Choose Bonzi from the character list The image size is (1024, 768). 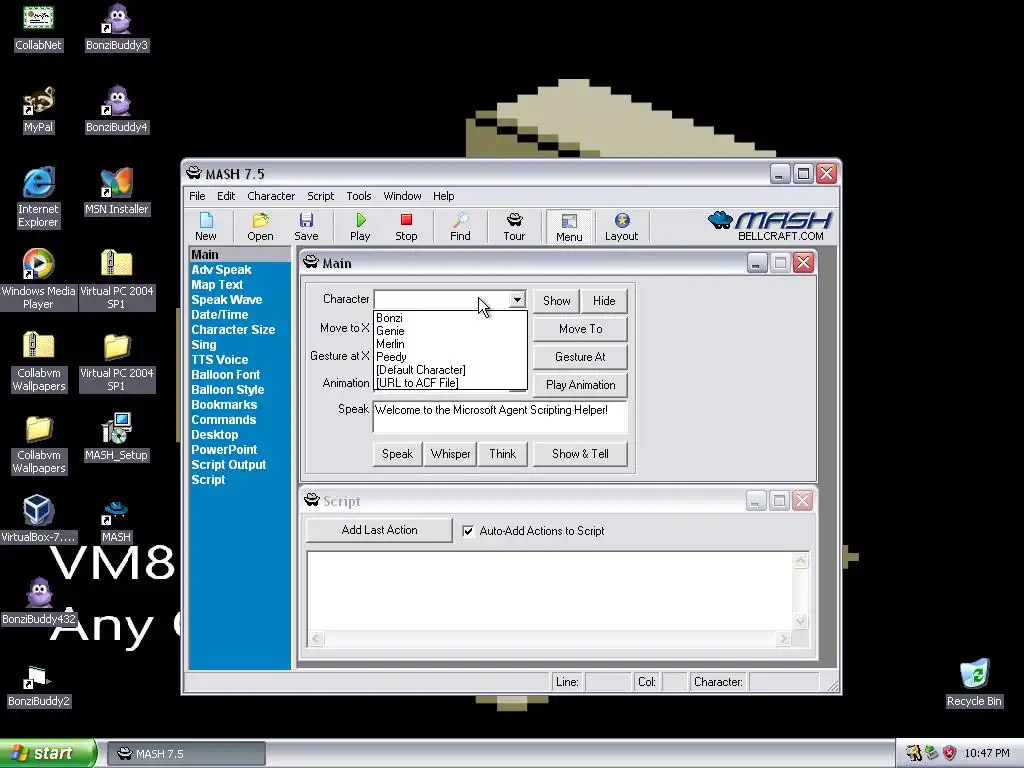[450, 318]
